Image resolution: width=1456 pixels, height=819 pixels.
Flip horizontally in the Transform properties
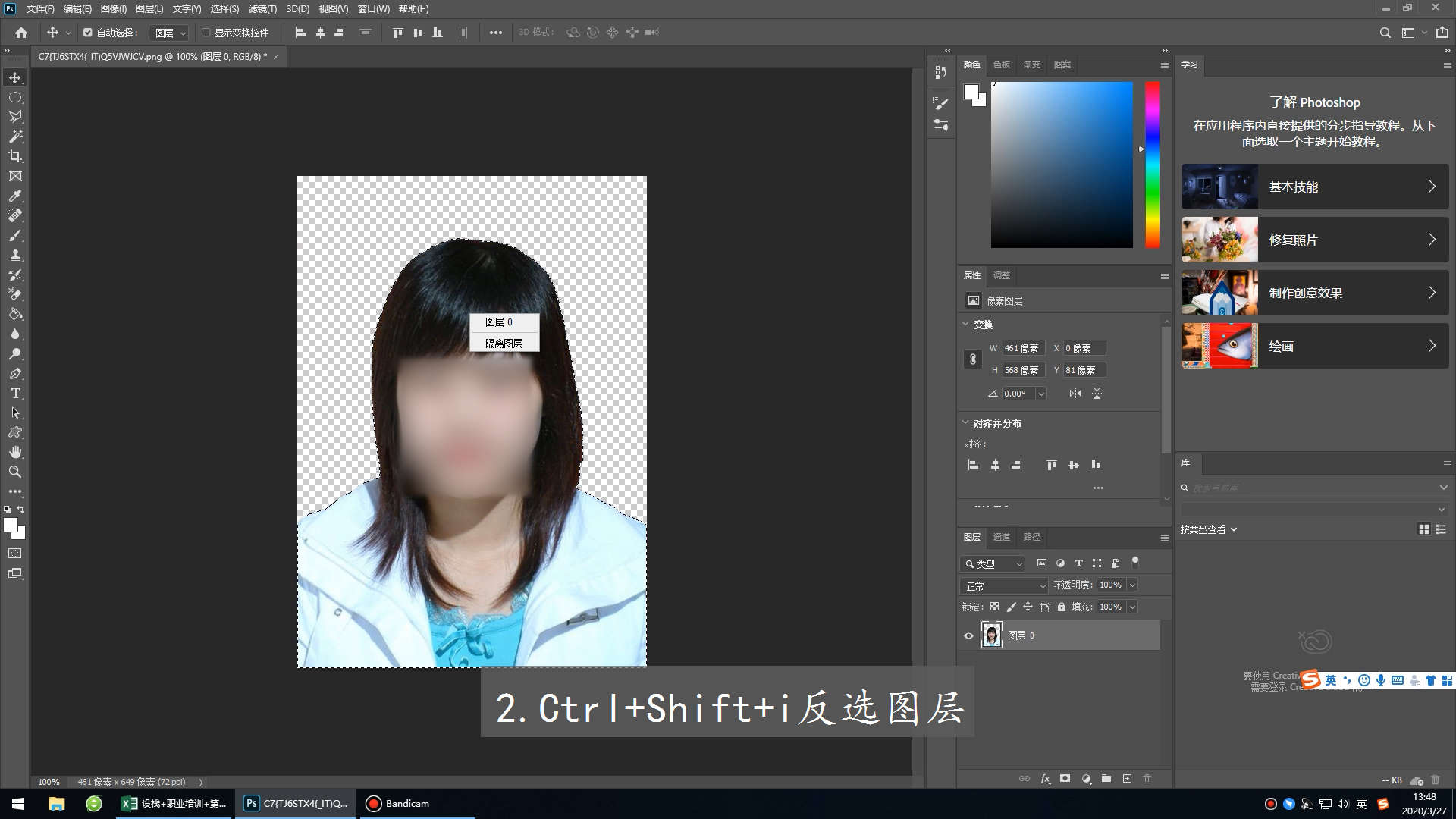click(1075, 393)
